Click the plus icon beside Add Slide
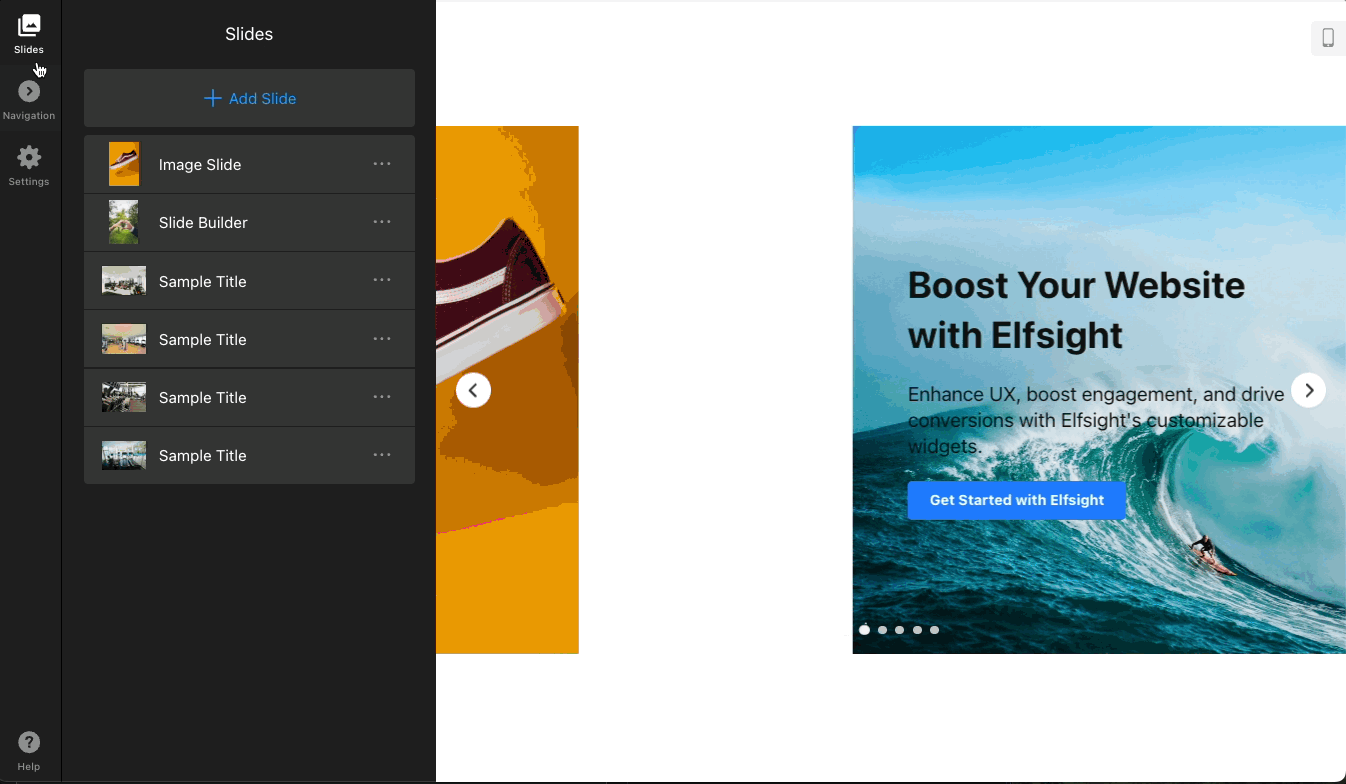Screen dimensions: 1346x784 point(212,98)
